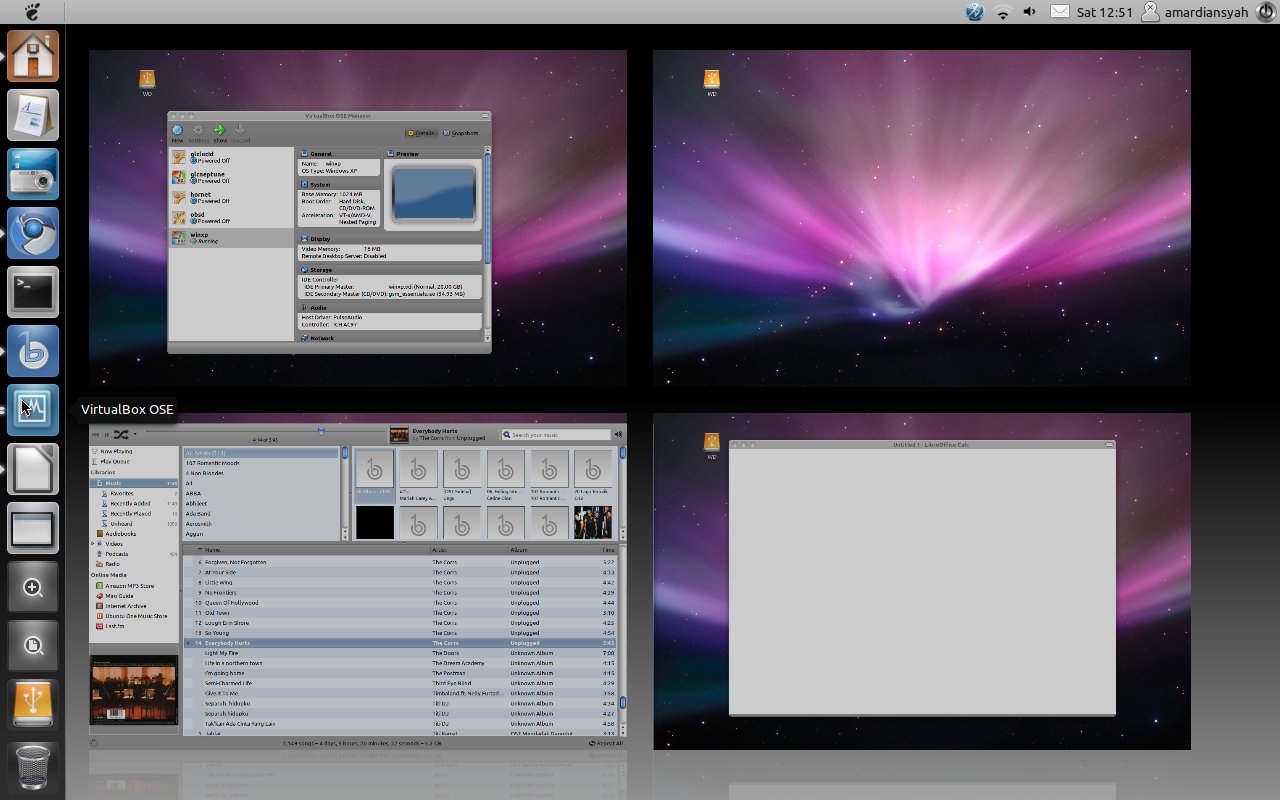Viewport: 1280px width, 800px height.
Task: Open the LibreOffice blank document launcher icon
Action: 33,469
